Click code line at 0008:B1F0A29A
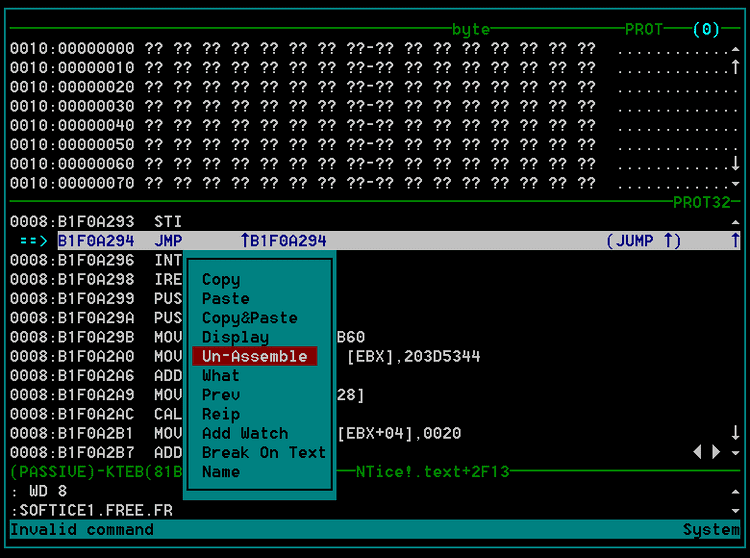 [x=96, y=318]
